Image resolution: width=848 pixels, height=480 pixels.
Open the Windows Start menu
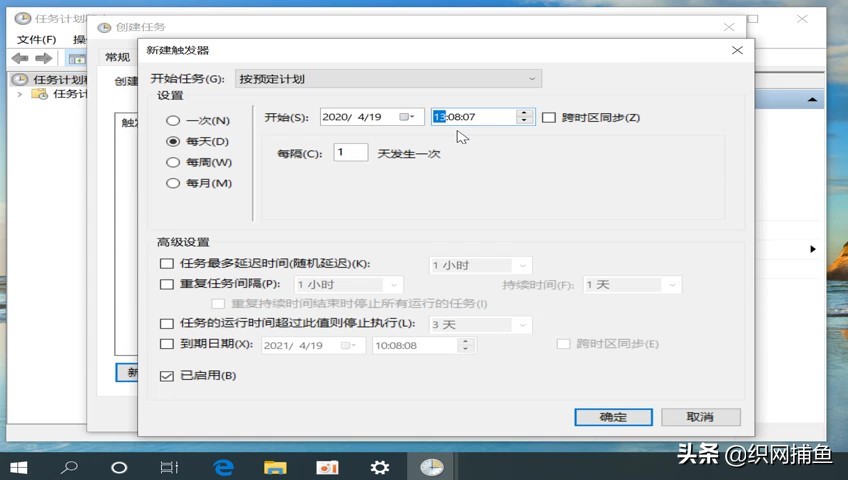tap(19, 467)
